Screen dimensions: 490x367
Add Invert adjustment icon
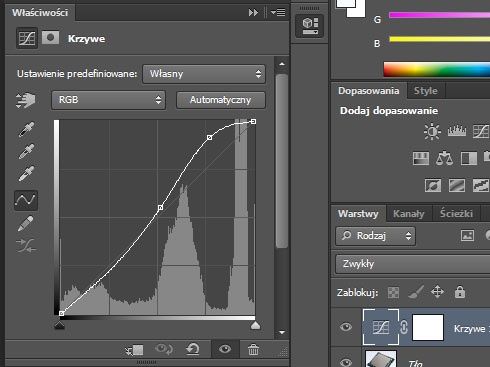coord(433,185)
